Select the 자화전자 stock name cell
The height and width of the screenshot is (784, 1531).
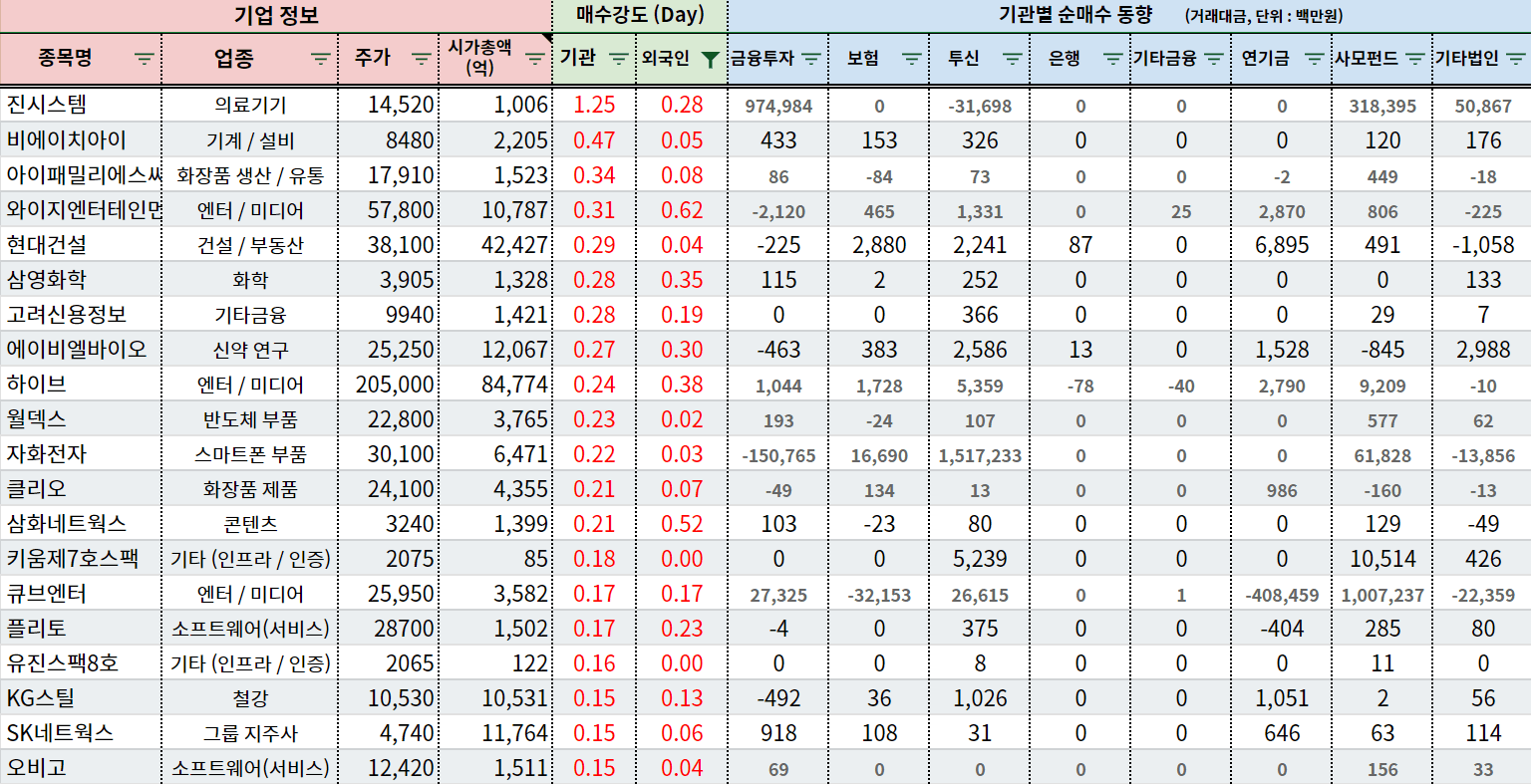80,453
